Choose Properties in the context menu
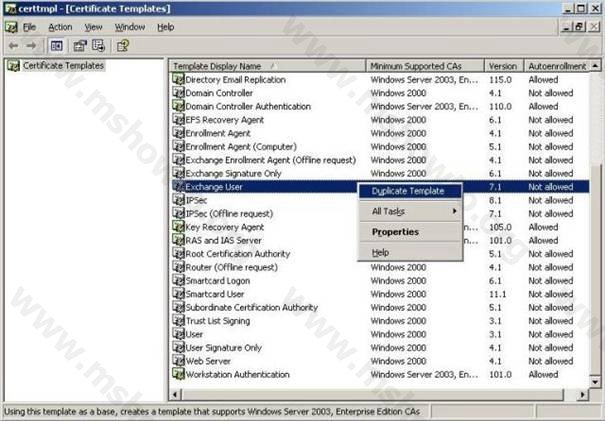 [x=410, y=232]
